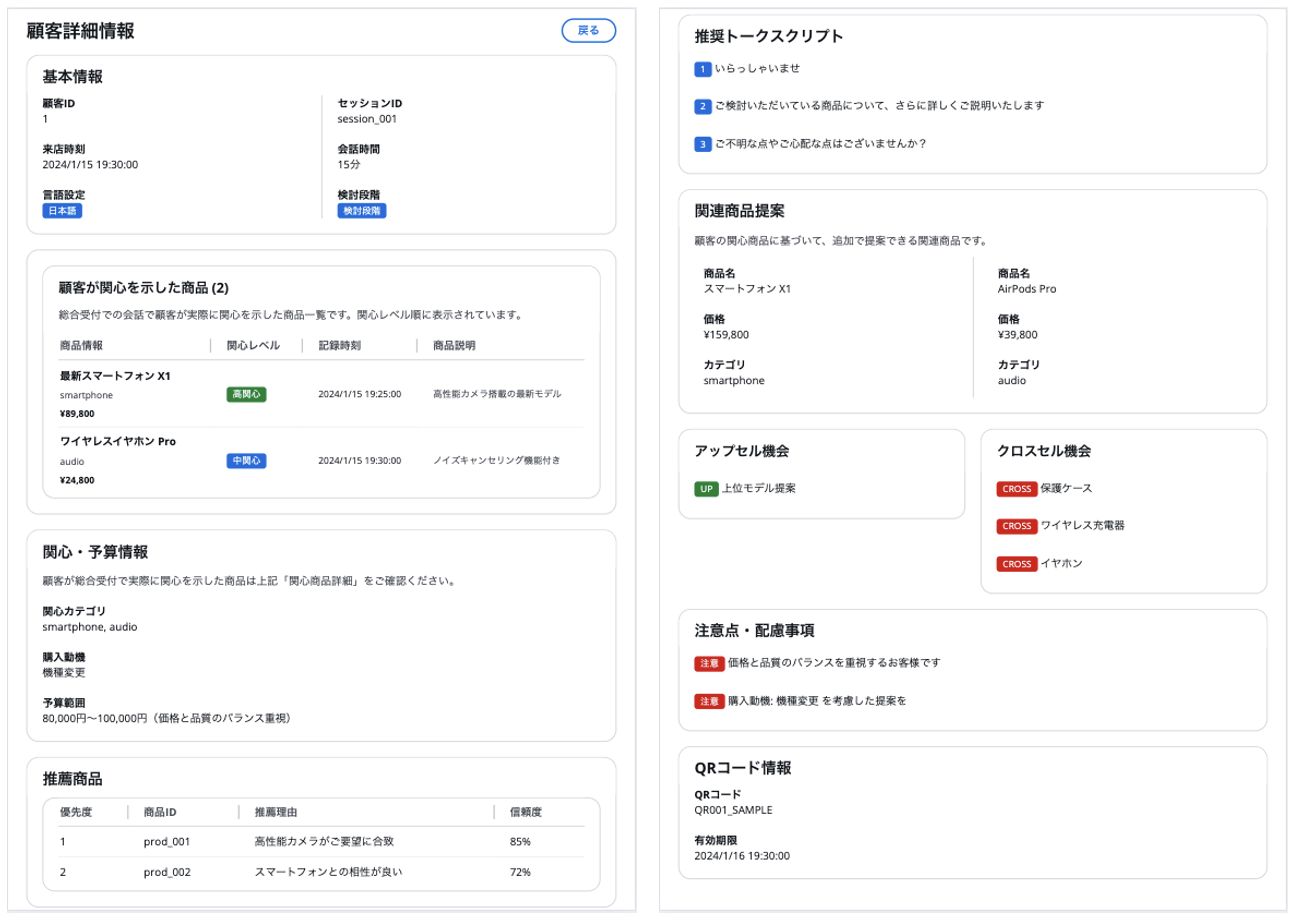Image resolution: width=1302 pixels, height=924 pixels.
Task: Click the 注意 badge for 価格と品質のバランス note
Action: [x=708, y=663]
